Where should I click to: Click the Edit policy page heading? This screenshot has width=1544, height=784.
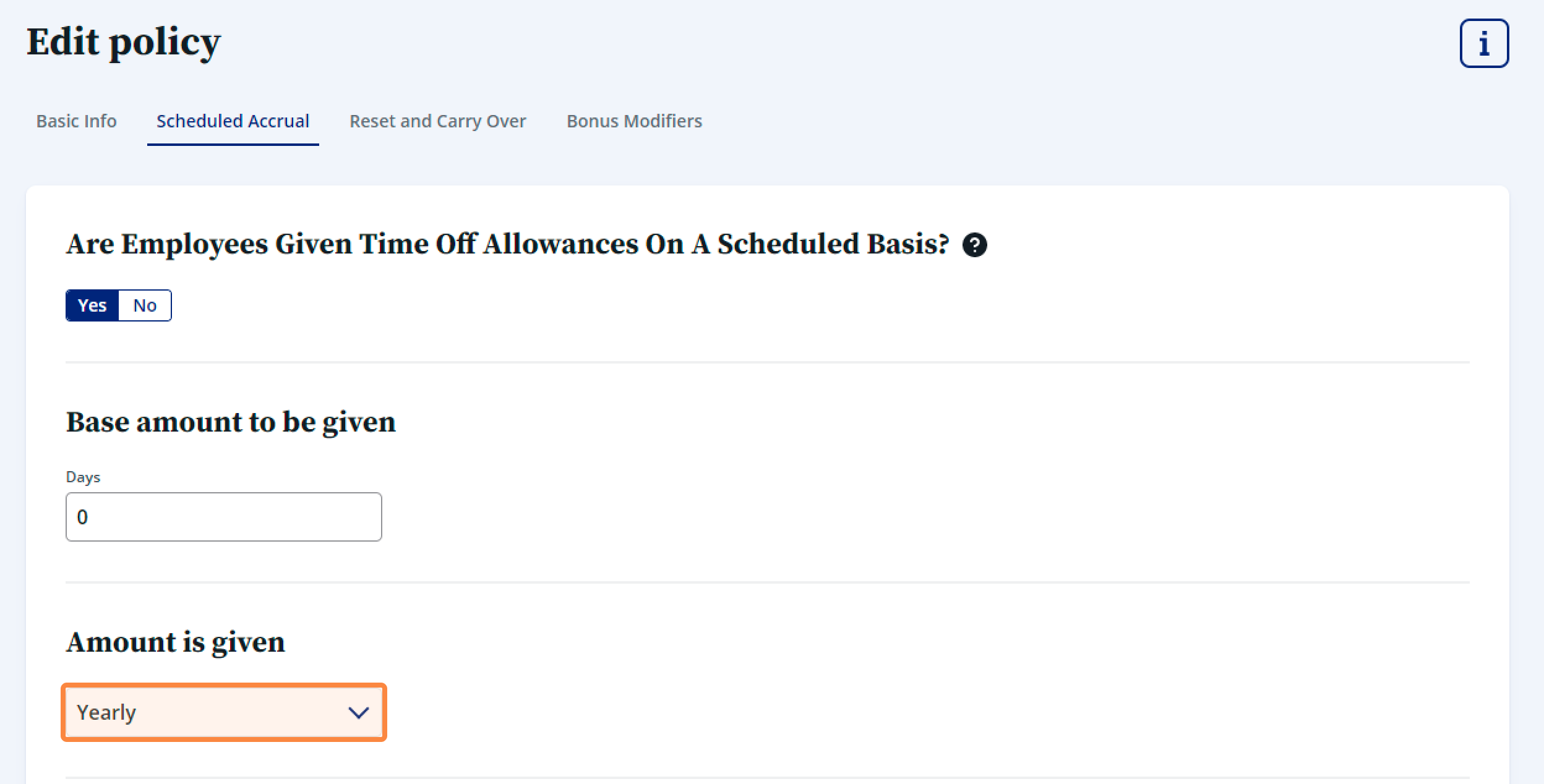tap(123, 43)
